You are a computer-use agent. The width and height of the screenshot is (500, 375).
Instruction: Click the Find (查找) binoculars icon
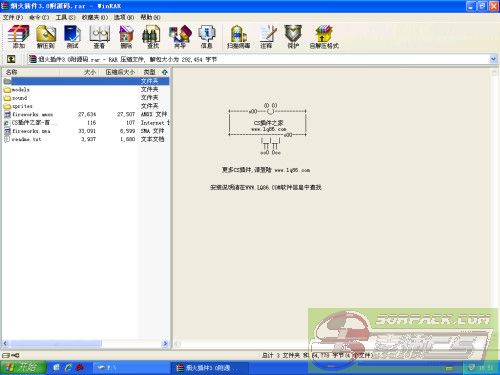pos(153,37)
